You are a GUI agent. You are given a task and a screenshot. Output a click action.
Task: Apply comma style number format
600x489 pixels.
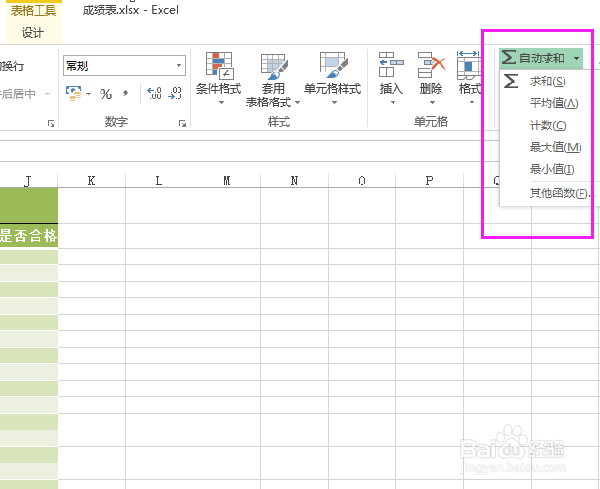pyautogui.click(x=125, y=94)
